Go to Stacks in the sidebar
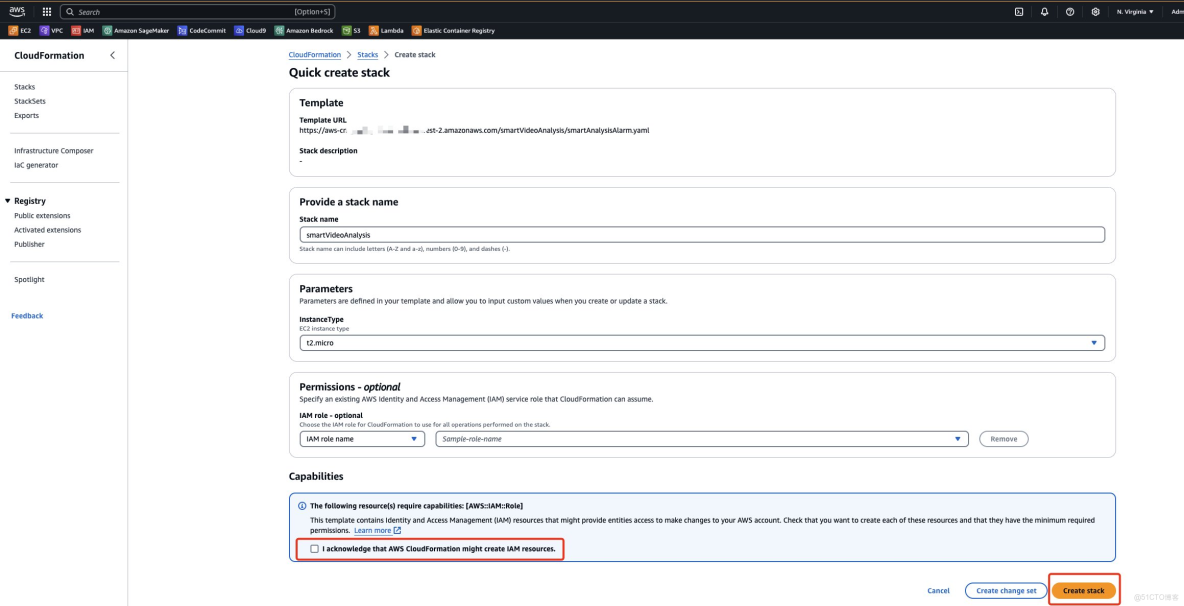The width and height of the screenshot is (1184, 606). [25, 87]
